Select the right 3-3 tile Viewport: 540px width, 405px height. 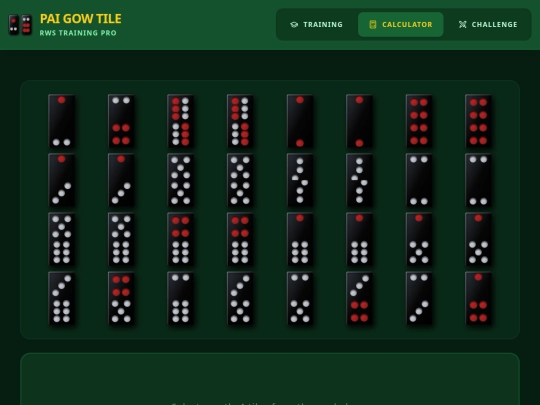(x=359, y=180)
